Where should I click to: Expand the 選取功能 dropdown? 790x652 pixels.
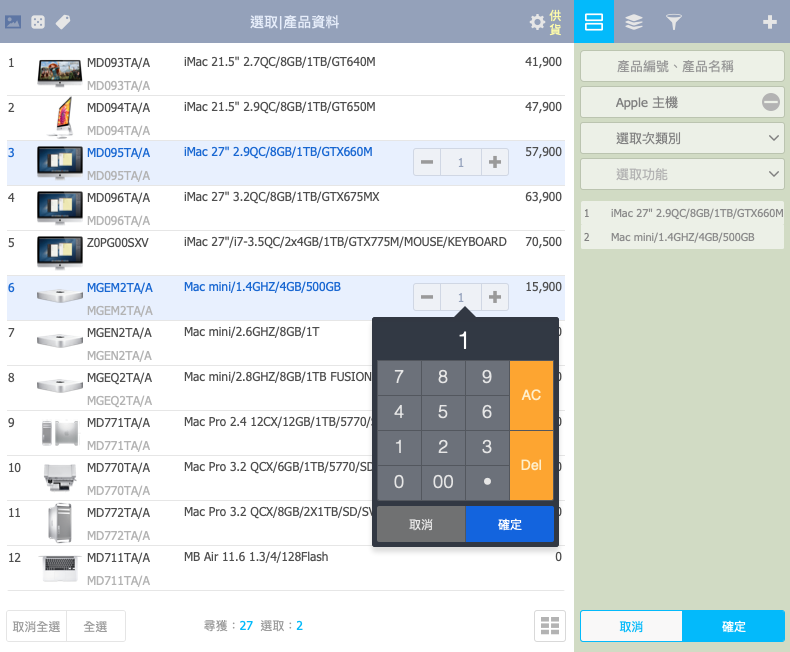pos(682,174)
